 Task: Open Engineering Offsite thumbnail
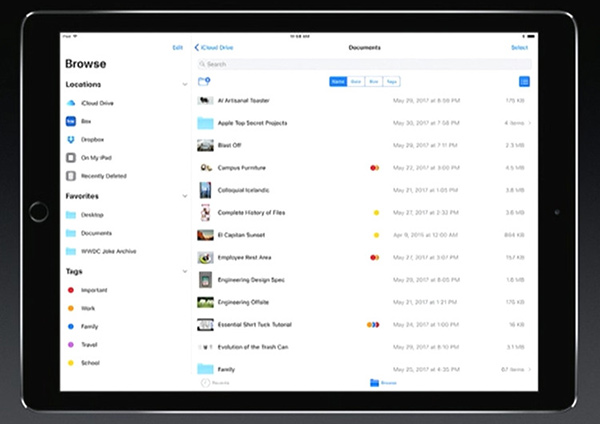pyautogui.click(x=205, y=302)
